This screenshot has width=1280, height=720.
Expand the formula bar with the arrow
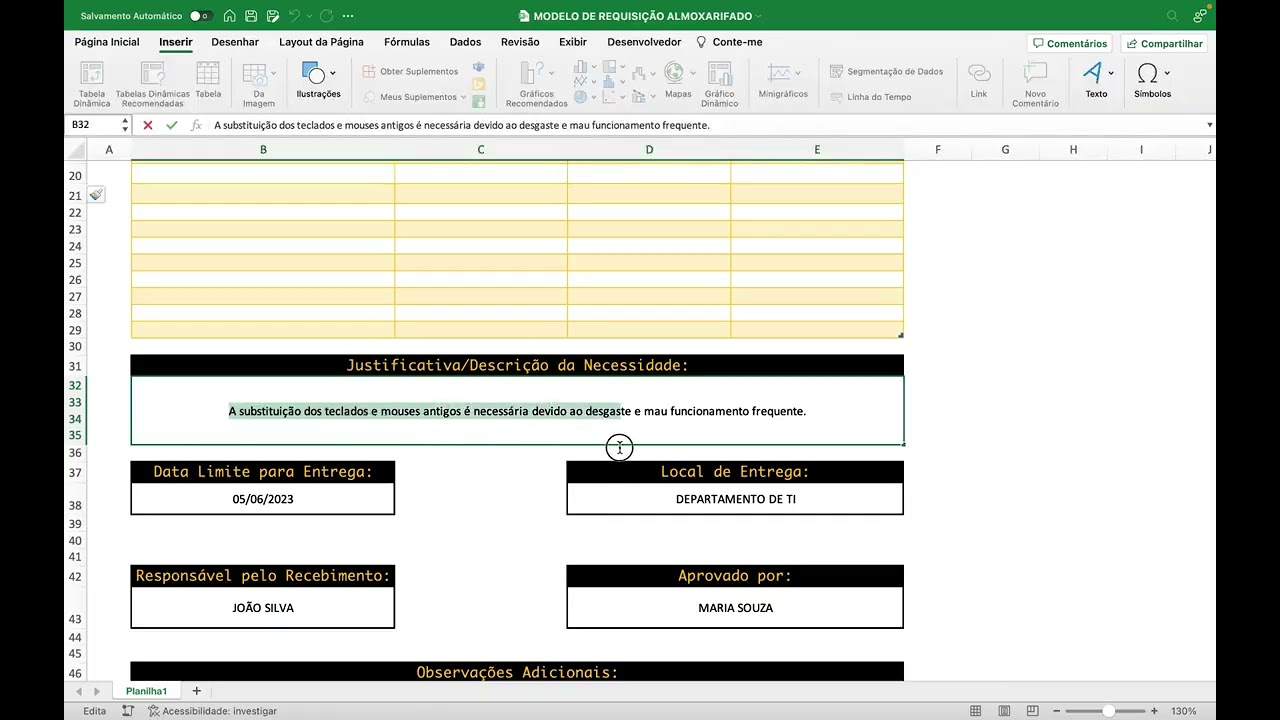click(x=1210, y=125)
